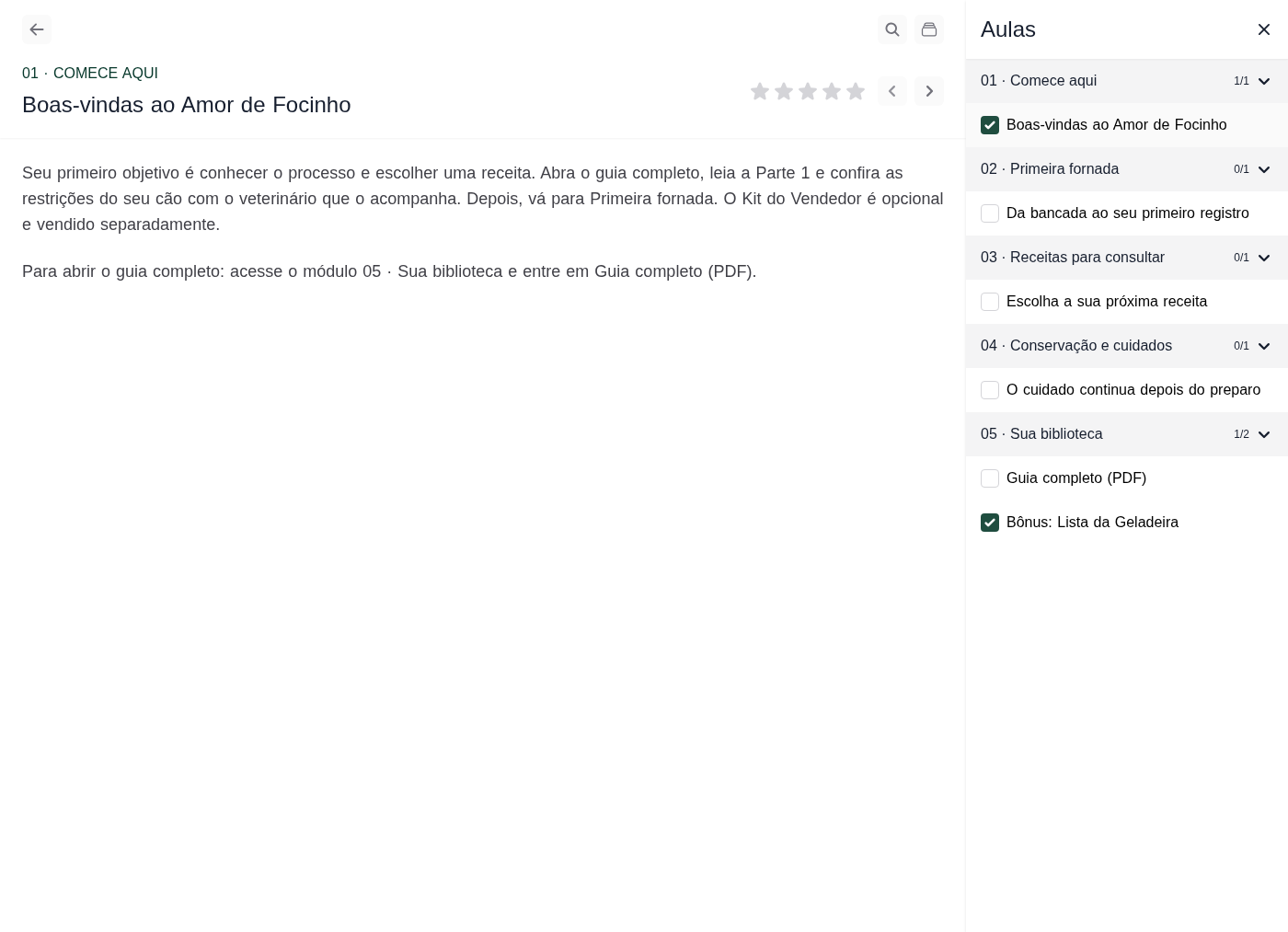This screenshot has height=932, width=1288.
Task: Select module header 05 · Sua biblioteca
Action: coord(1127,434)
